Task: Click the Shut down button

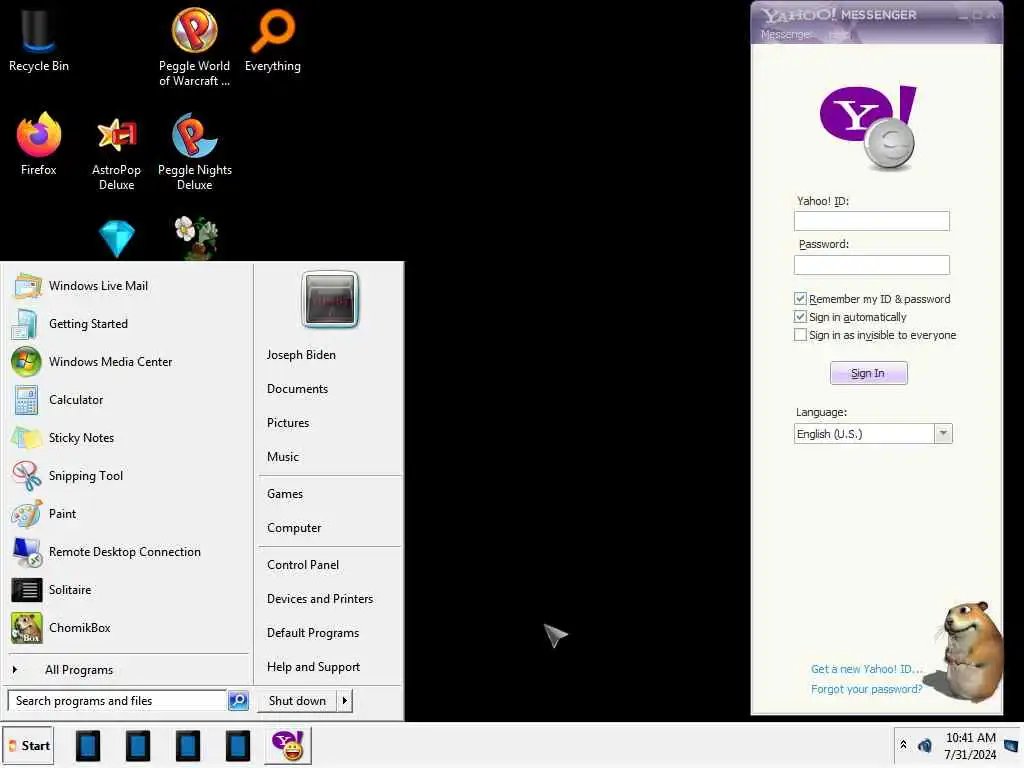Action: [297, 701]
